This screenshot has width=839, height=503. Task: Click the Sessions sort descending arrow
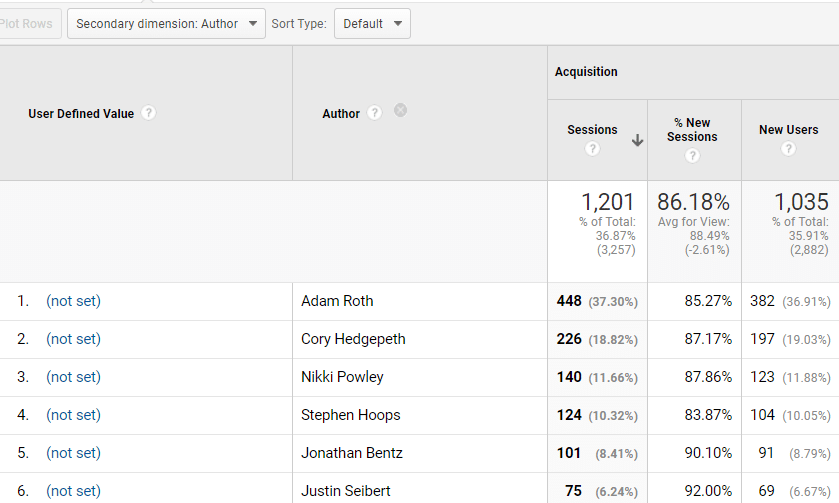tap(637, 140)
